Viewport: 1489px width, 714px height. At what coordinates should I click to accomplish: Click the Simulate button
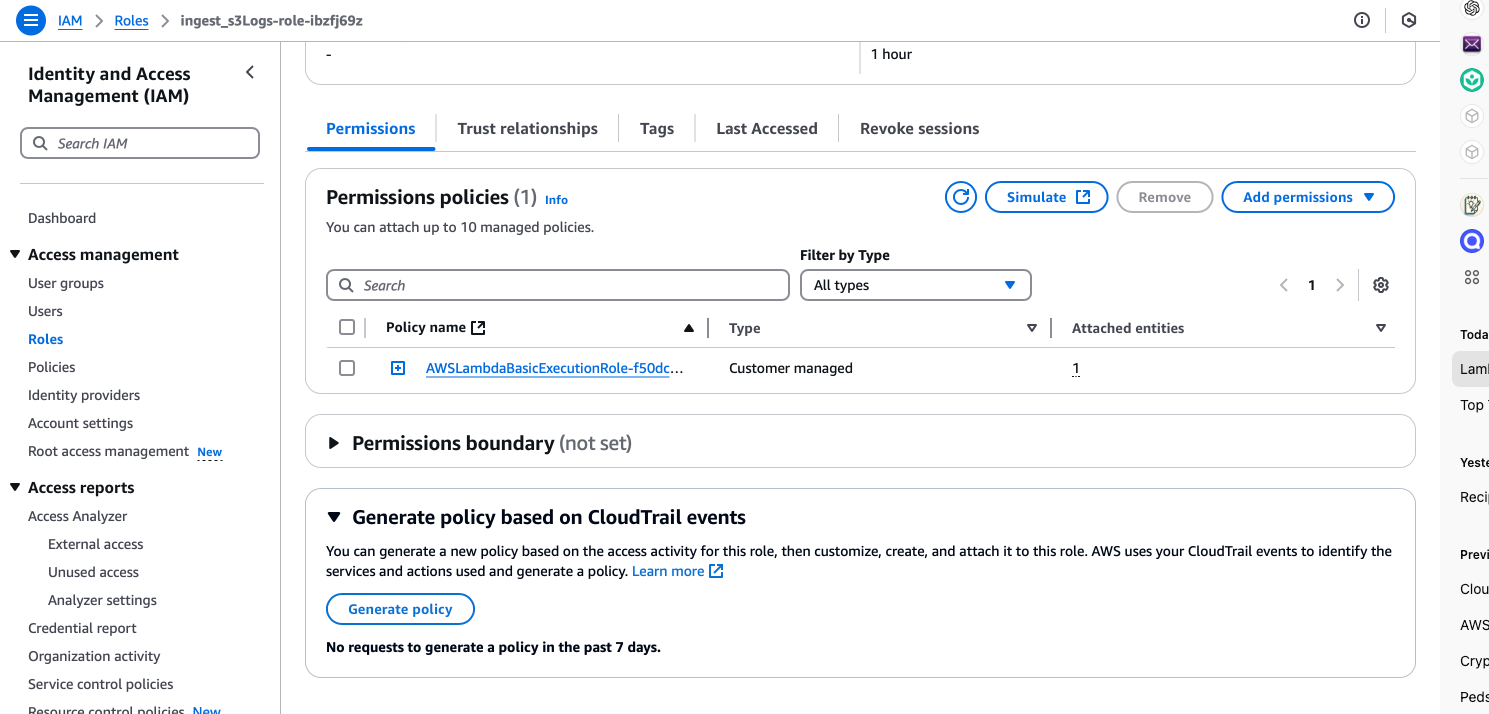coord(1046,197)
